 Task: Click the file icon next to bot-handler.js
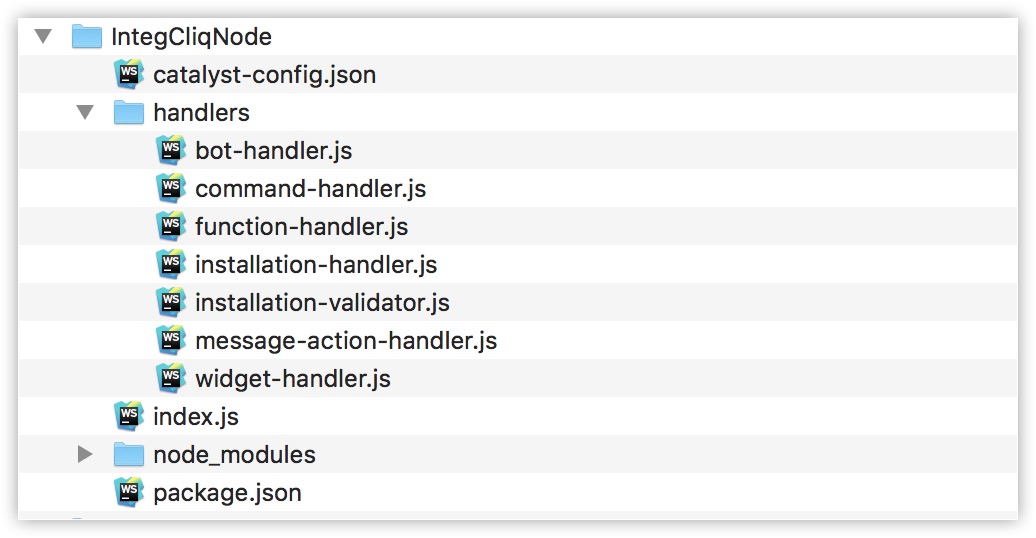[171, 149]
